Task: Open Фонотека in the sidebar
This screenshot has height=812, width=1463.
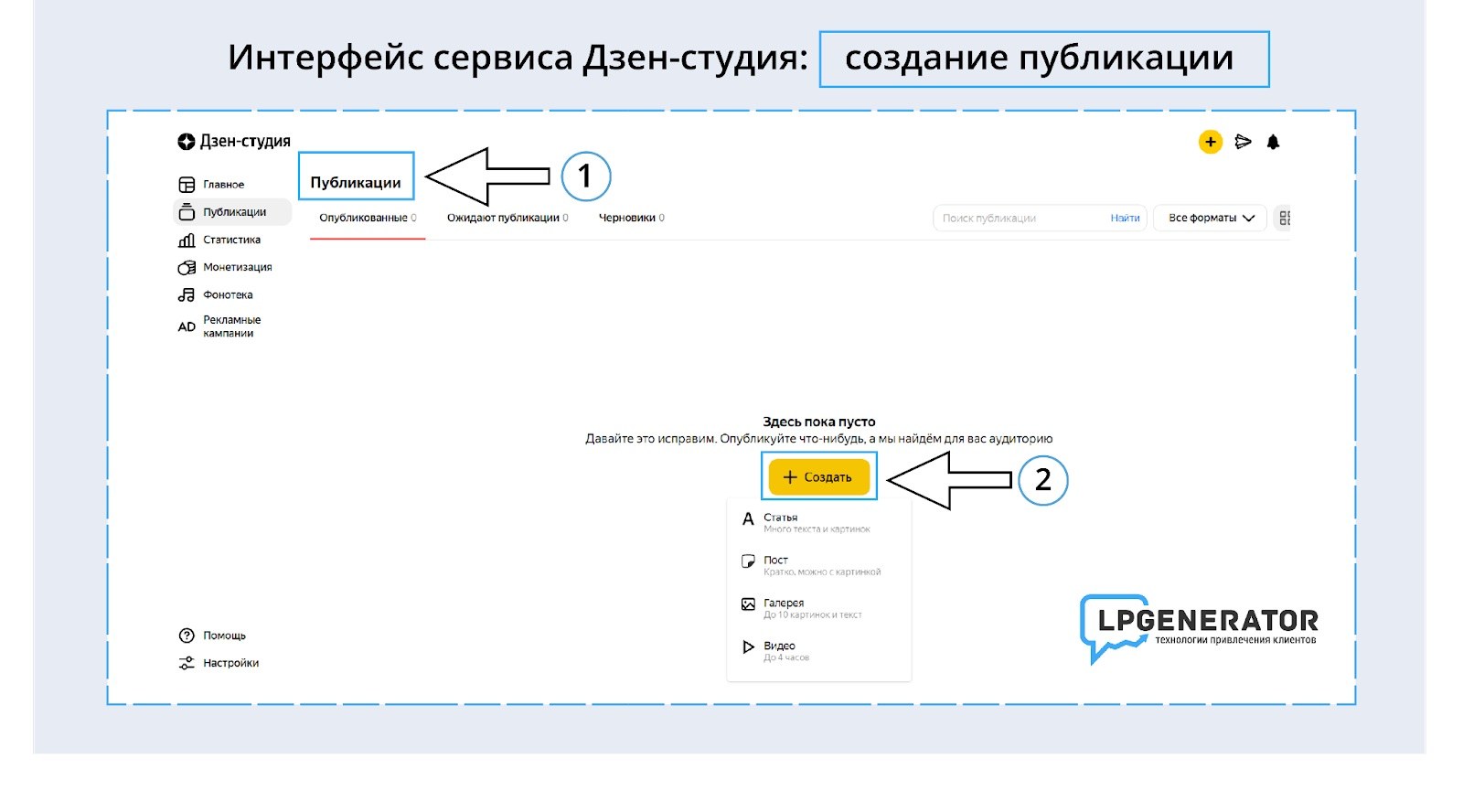Action: [228, 294]
